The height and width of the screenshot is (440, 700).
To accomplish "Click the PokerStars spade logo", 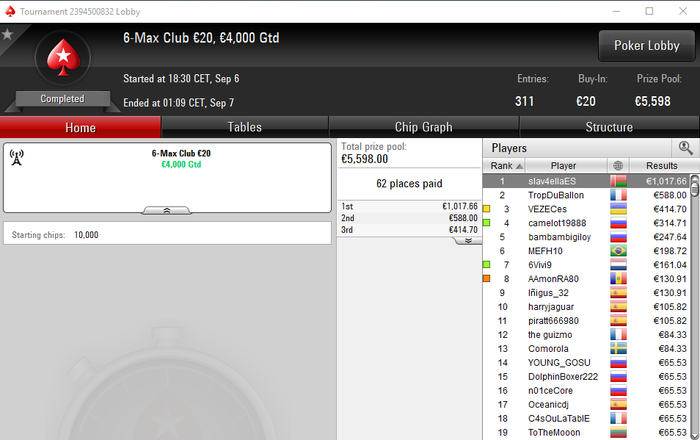I will point(63,58).
